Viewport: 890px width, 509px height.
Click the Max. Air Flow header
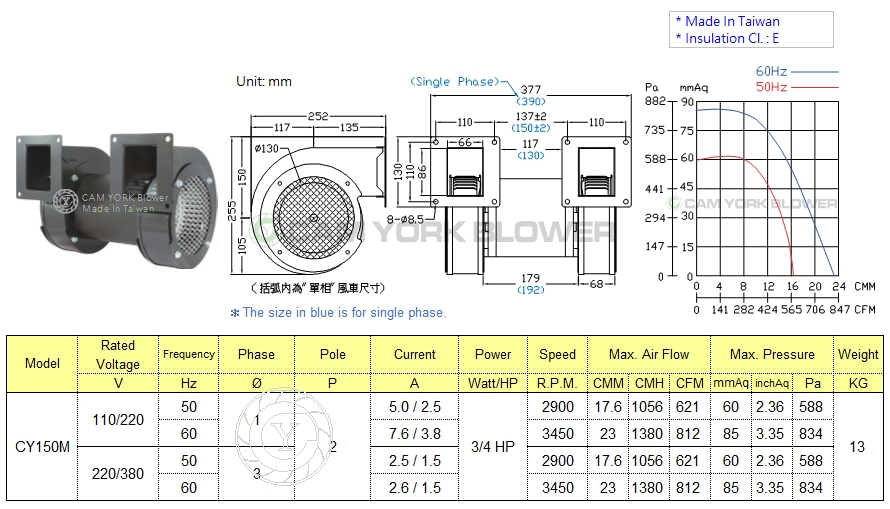[649, 355]
